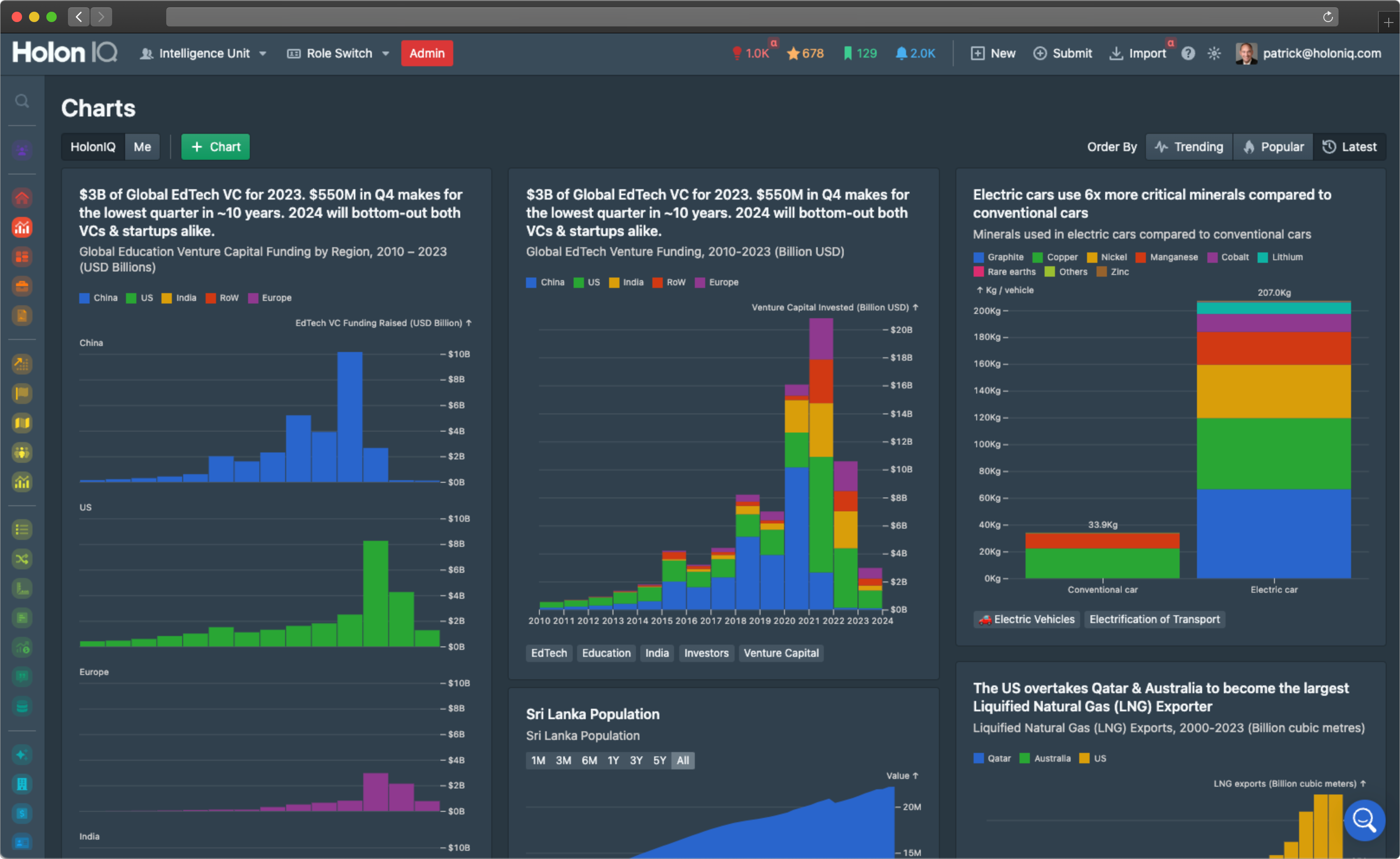The width and height of the screenshot is (1400, 859).
Task: Go to Home via sidebar house icon
Action: (x=22, y=198)
